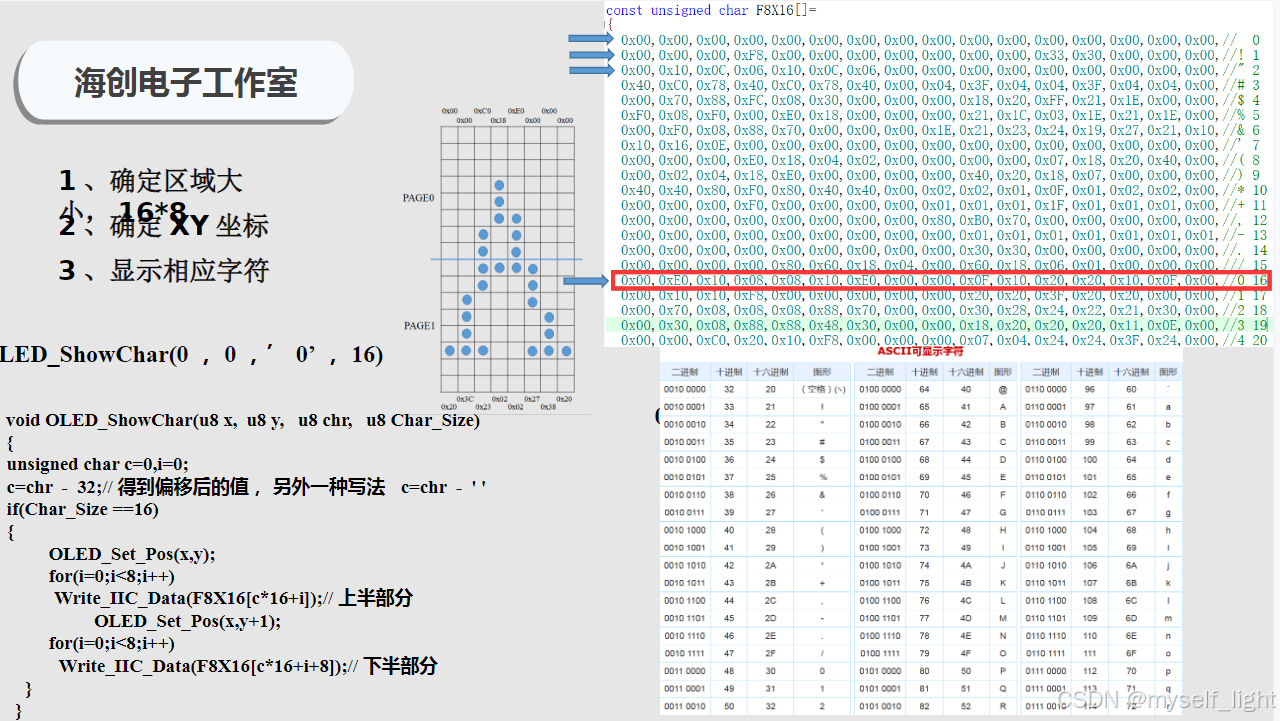Click the red-boxed array row commented //0 16
The height and width of the screenshot is (721, 1280).
pyautogui.click(x=940, y=280)
